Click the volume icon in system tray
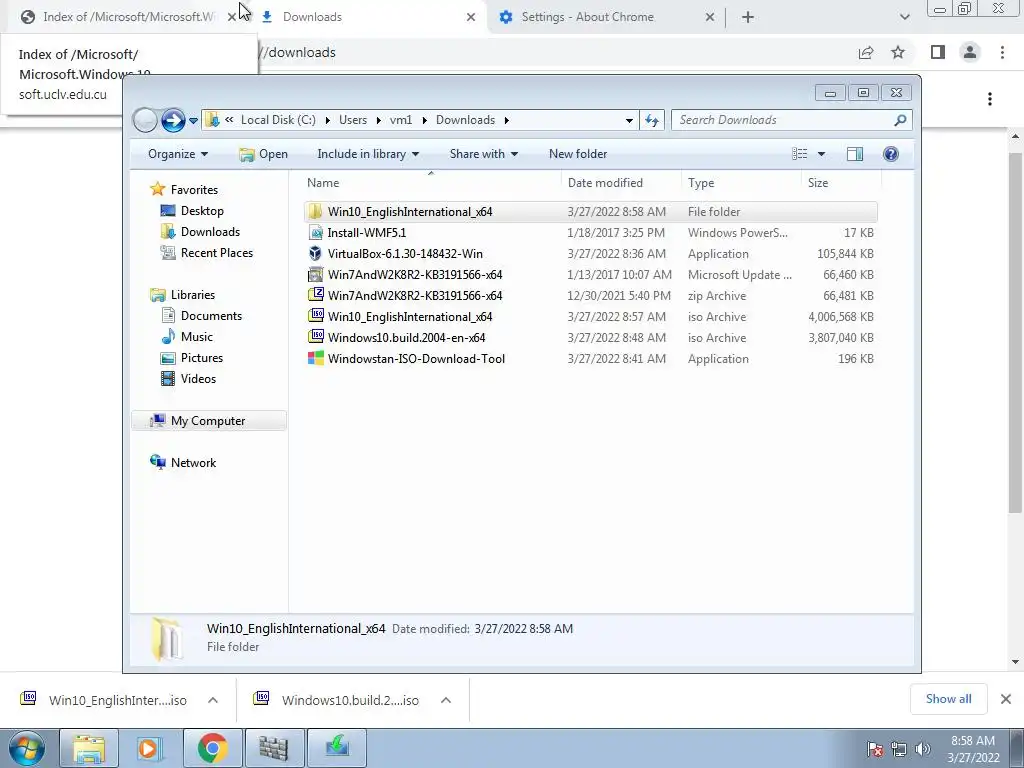The height and width of the screenshot is (768, 1024). point(922,749)
